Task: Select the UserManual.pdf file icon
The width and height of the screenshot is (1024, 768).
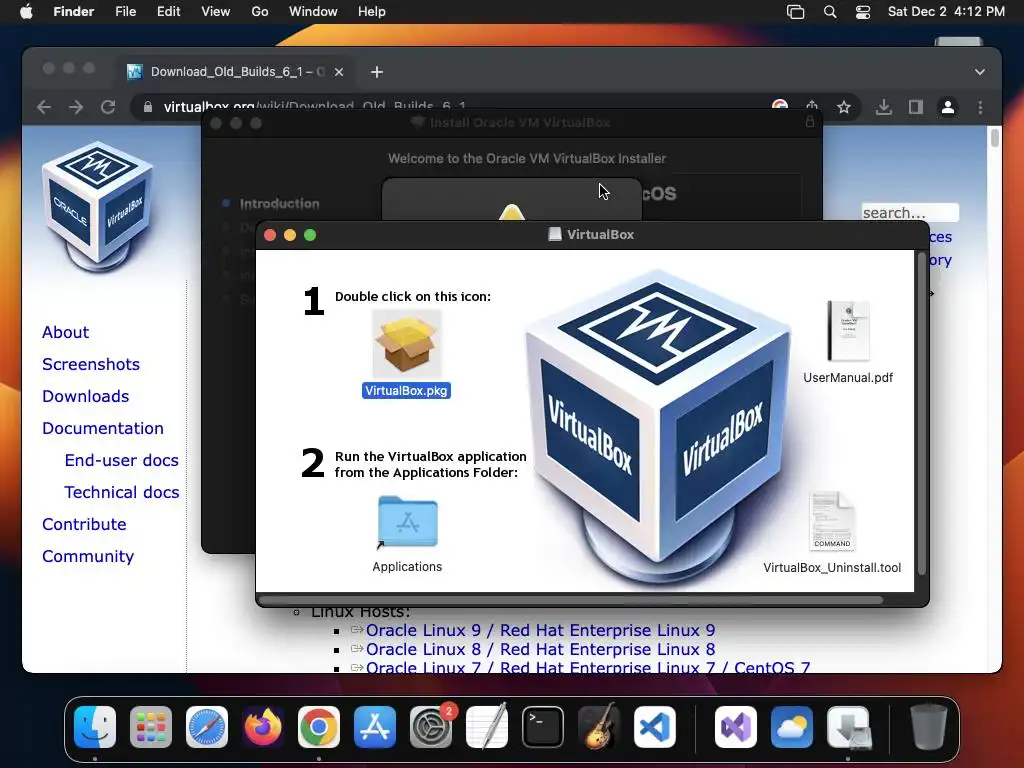Action: click(x=848, y=331)
